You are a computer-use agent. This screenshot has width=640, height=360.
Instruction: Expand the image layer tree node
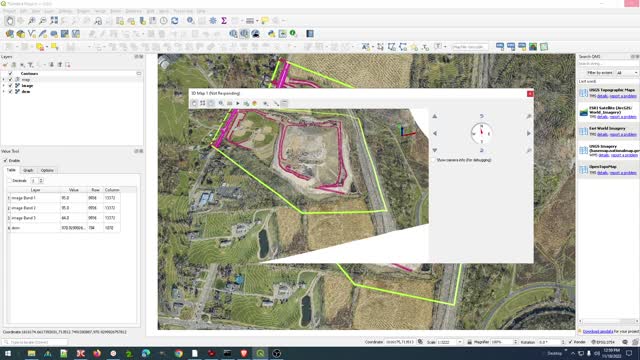pyautogui.click(x=4, y=86)
